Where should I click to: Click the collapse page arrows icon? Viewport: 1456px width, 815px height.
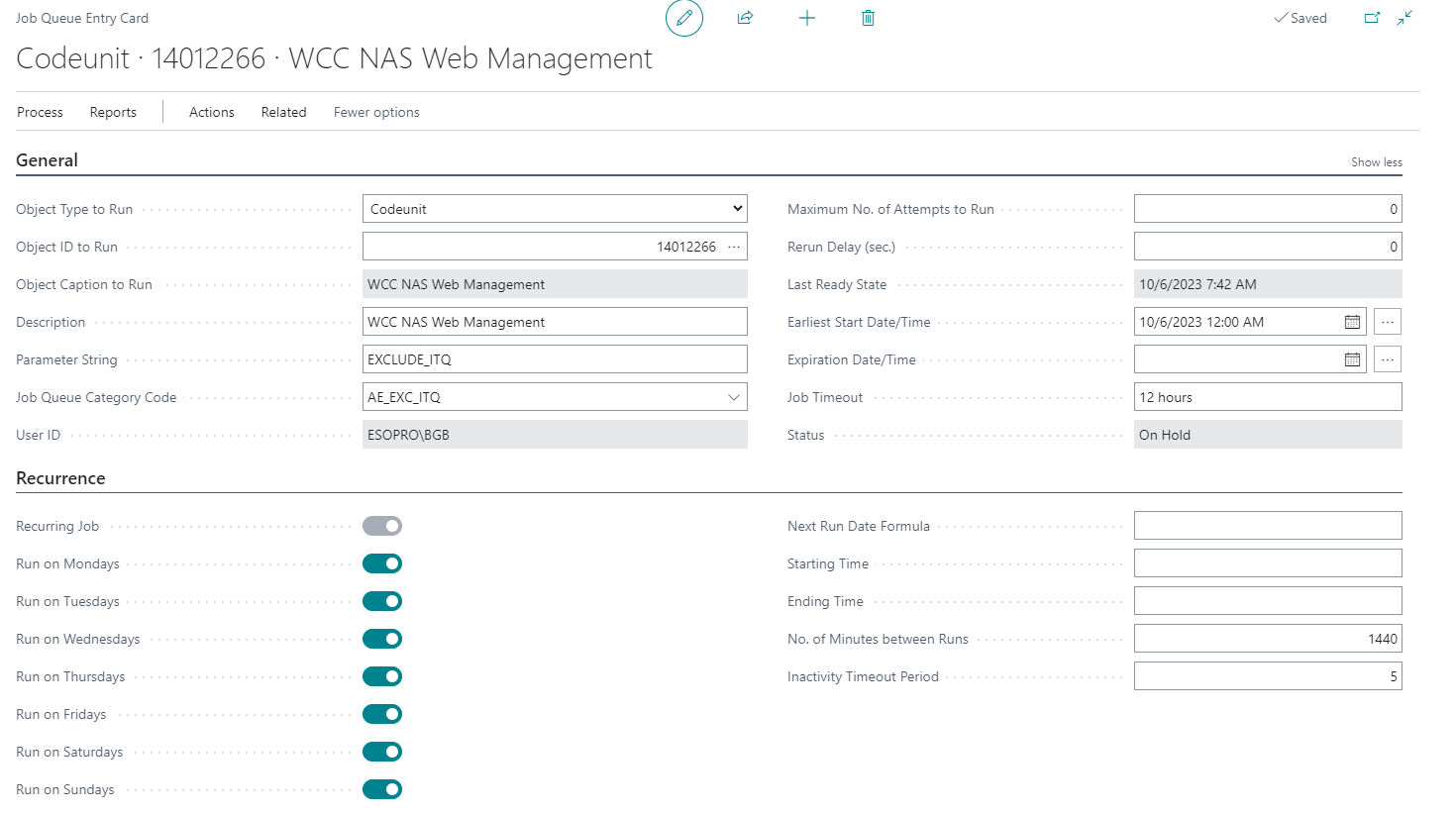coord(1404,18)
